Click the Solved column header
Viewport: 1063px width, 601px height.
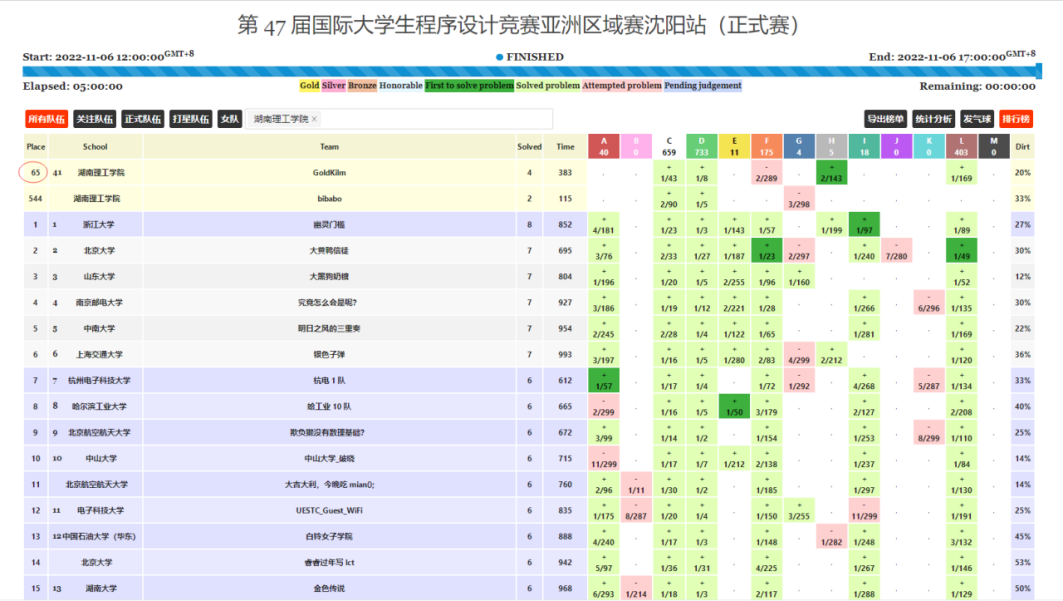529,146
